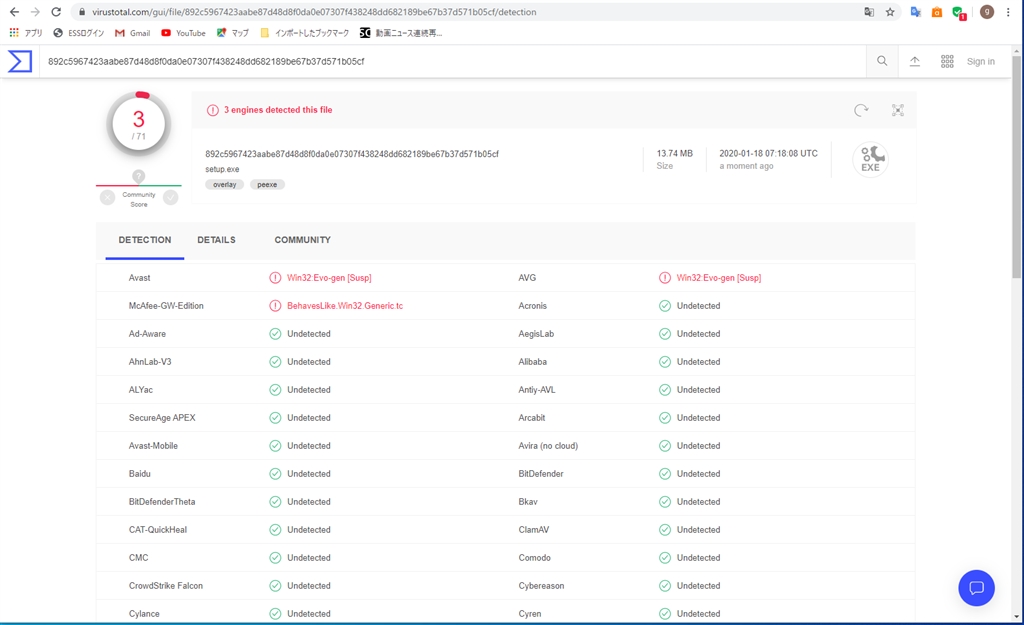Click the SecureAge APEX engine name
The image size is (1024, 625).
tap(162, 418)
